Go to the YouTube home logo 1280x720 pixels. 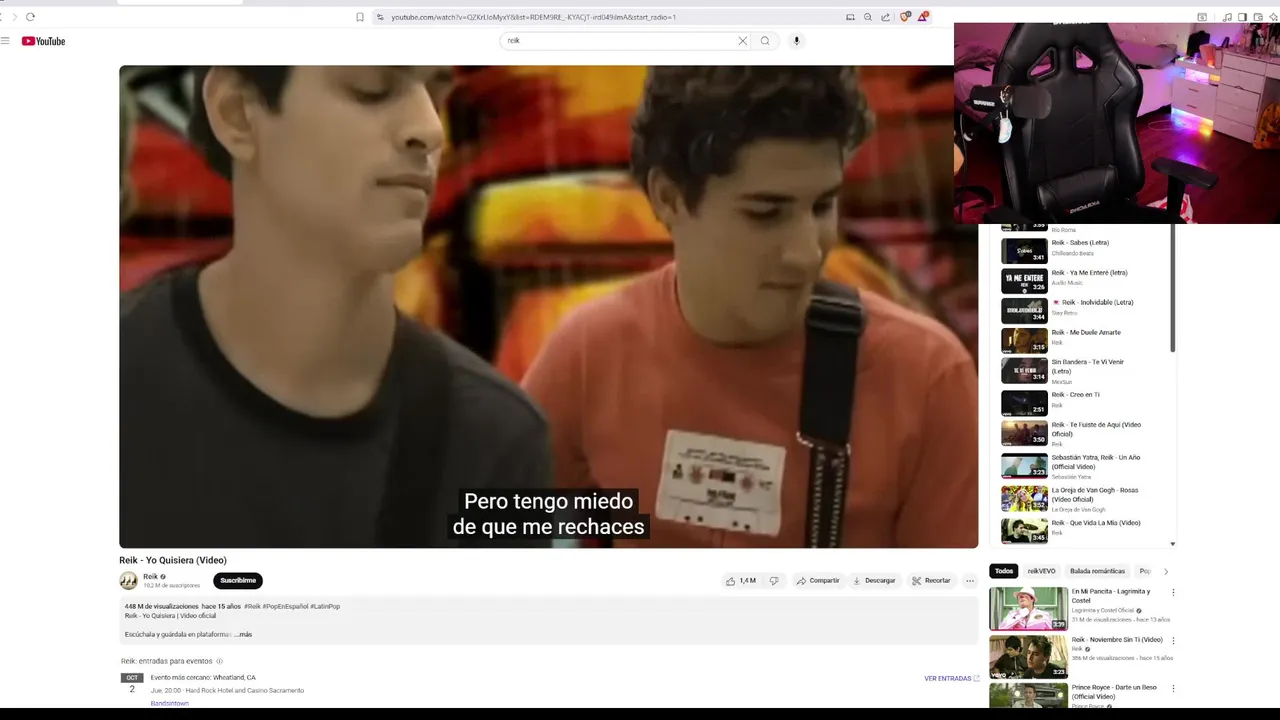coord(43,41)
